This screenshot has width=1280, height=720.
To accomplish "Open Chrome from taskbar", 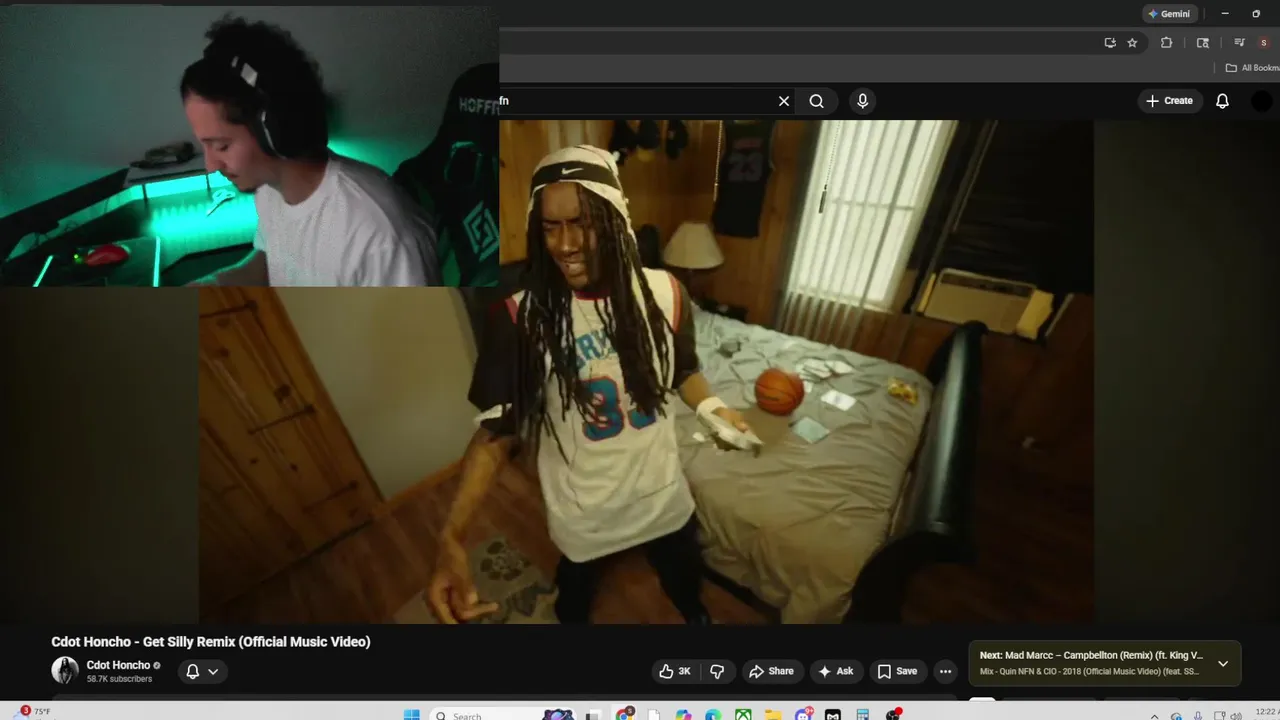I will click(624, 715).
